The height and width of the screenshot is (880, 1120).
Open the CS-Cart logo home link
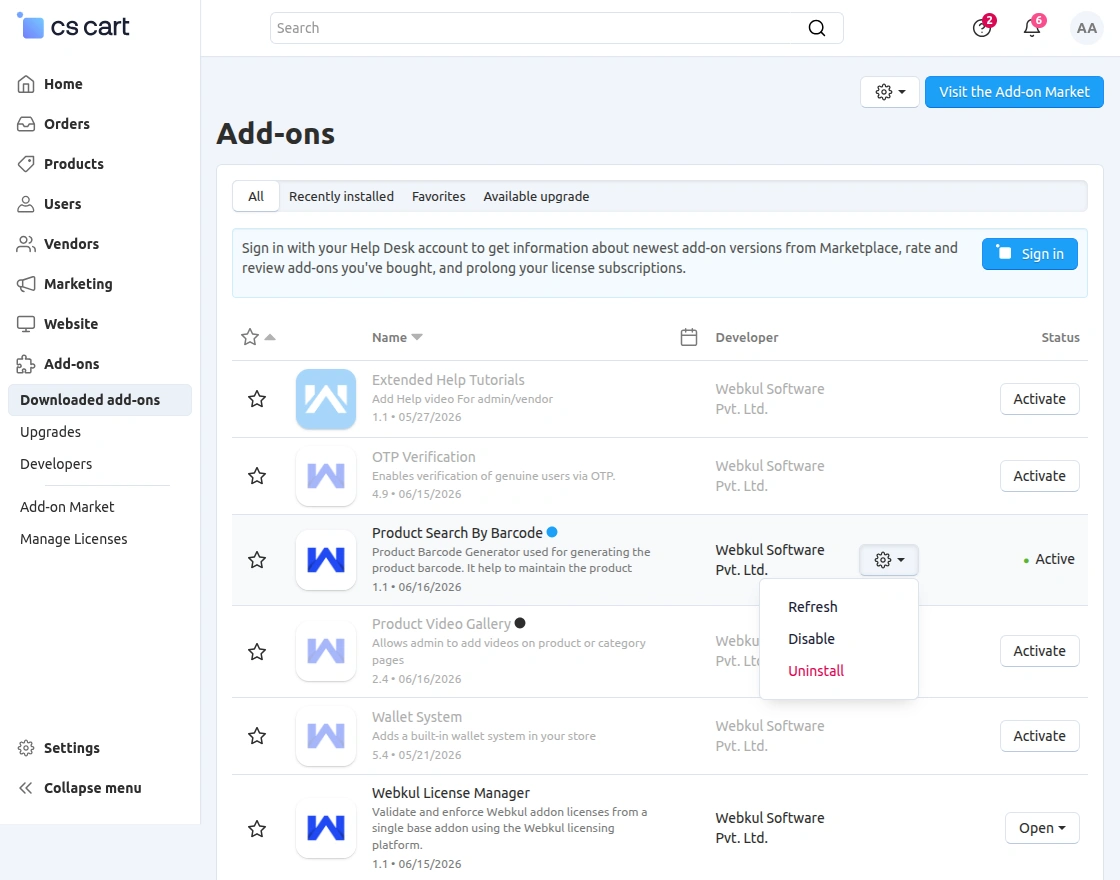pyautogui.click(x=73, y=26)
